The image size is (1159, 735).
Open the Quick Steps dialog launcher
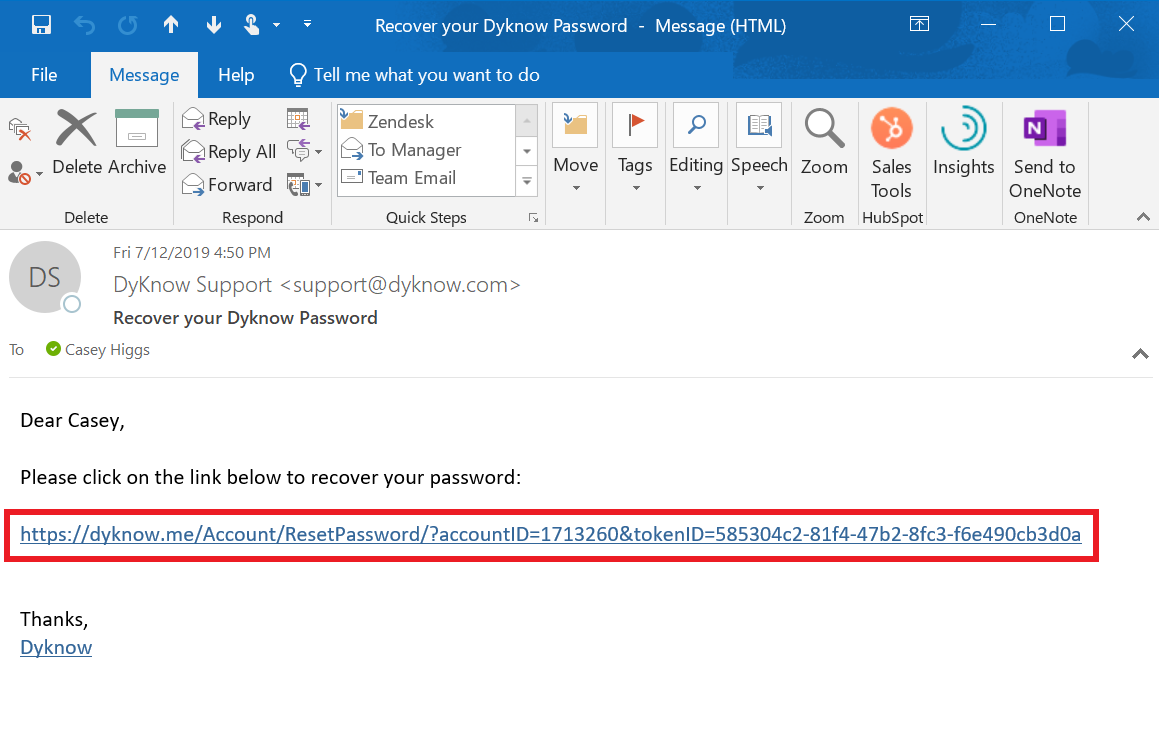click(533, 217)
